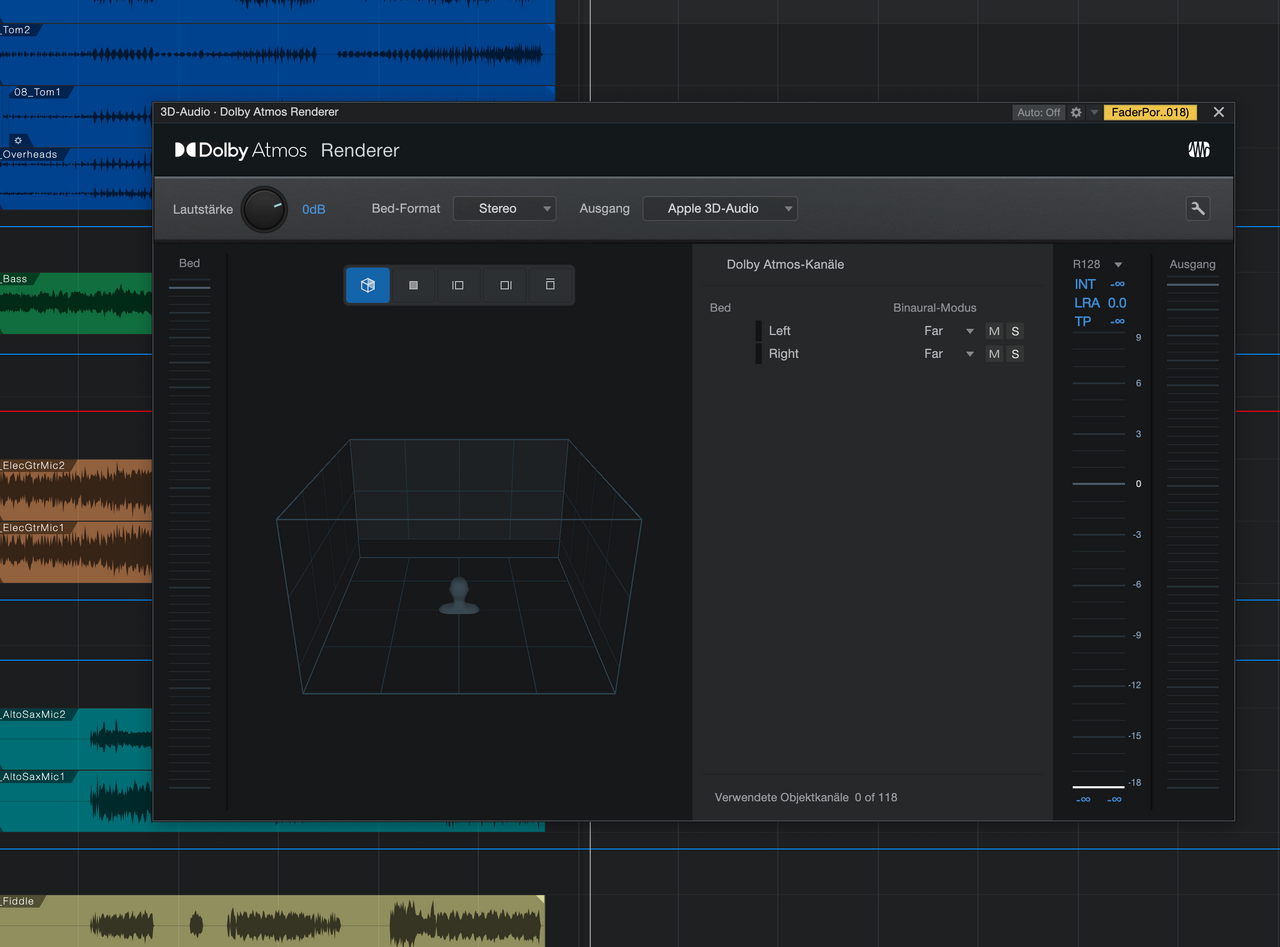Click the LRA 0.0 readout
This screenshot has width=1280, height=947.
1100,302
